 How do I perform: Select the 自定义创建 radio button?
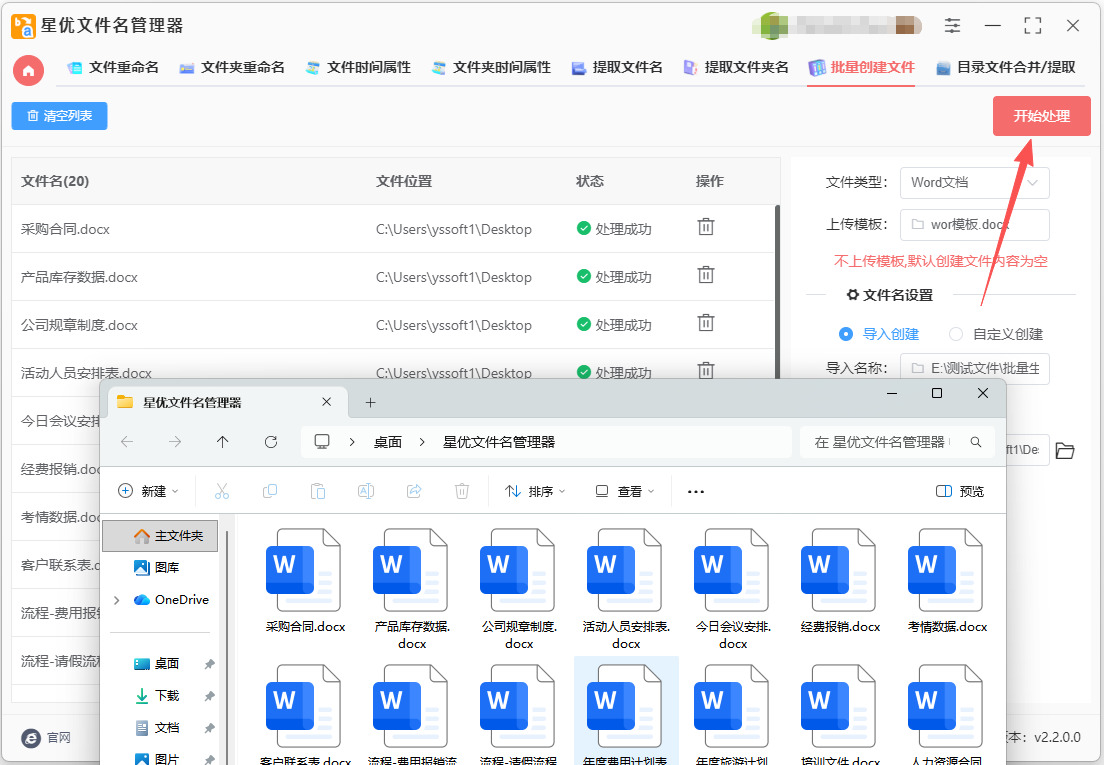pyautogui.click(x=955, y=334)
